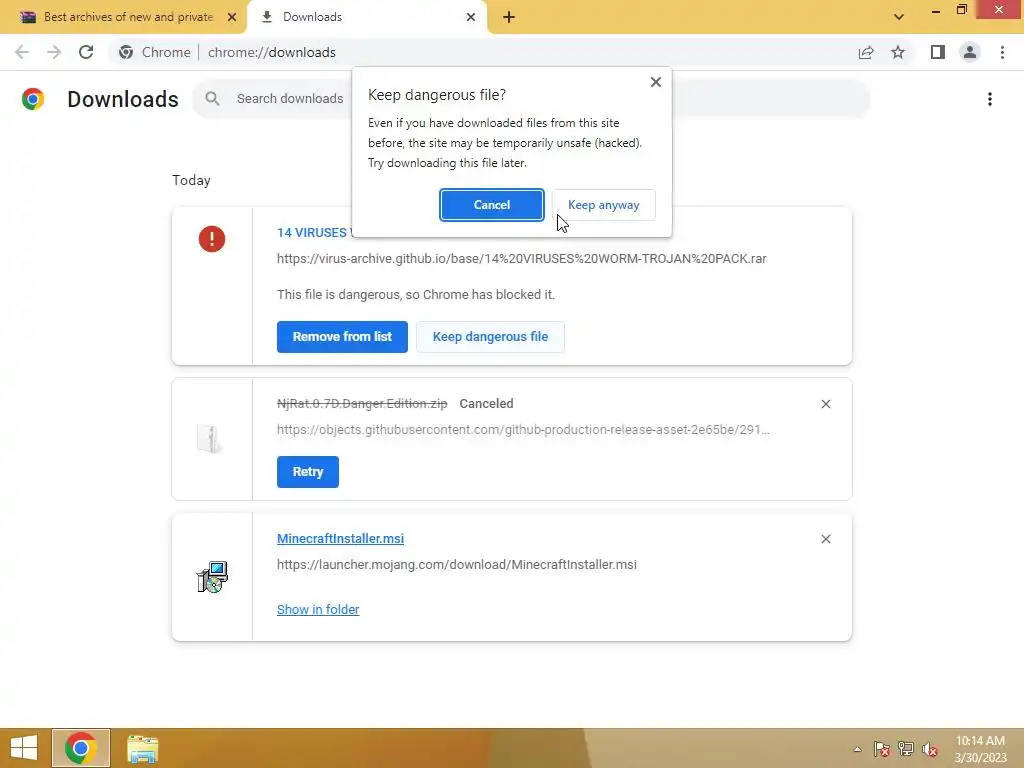Bookmark this page with star icon
The image size is (1024, 768).
coord(898,52)
